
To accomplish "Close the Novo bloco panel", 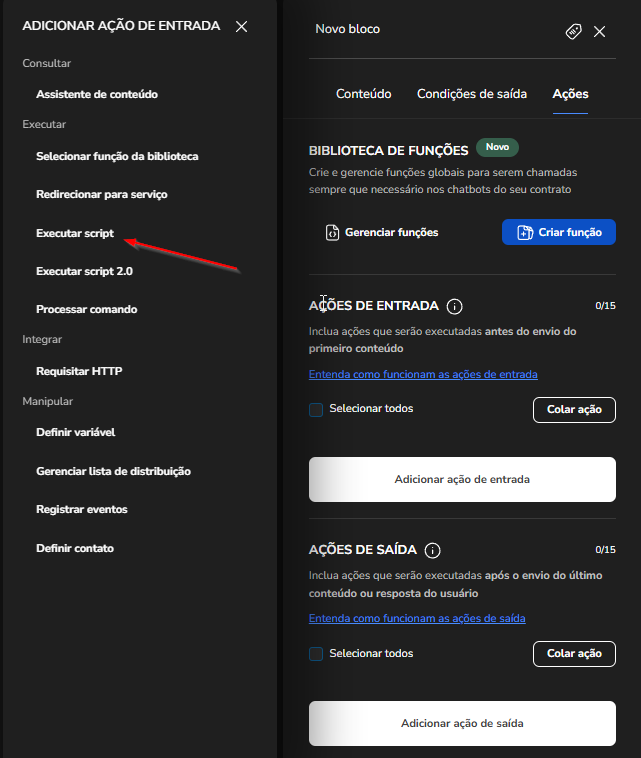I will tap(599, 32).
